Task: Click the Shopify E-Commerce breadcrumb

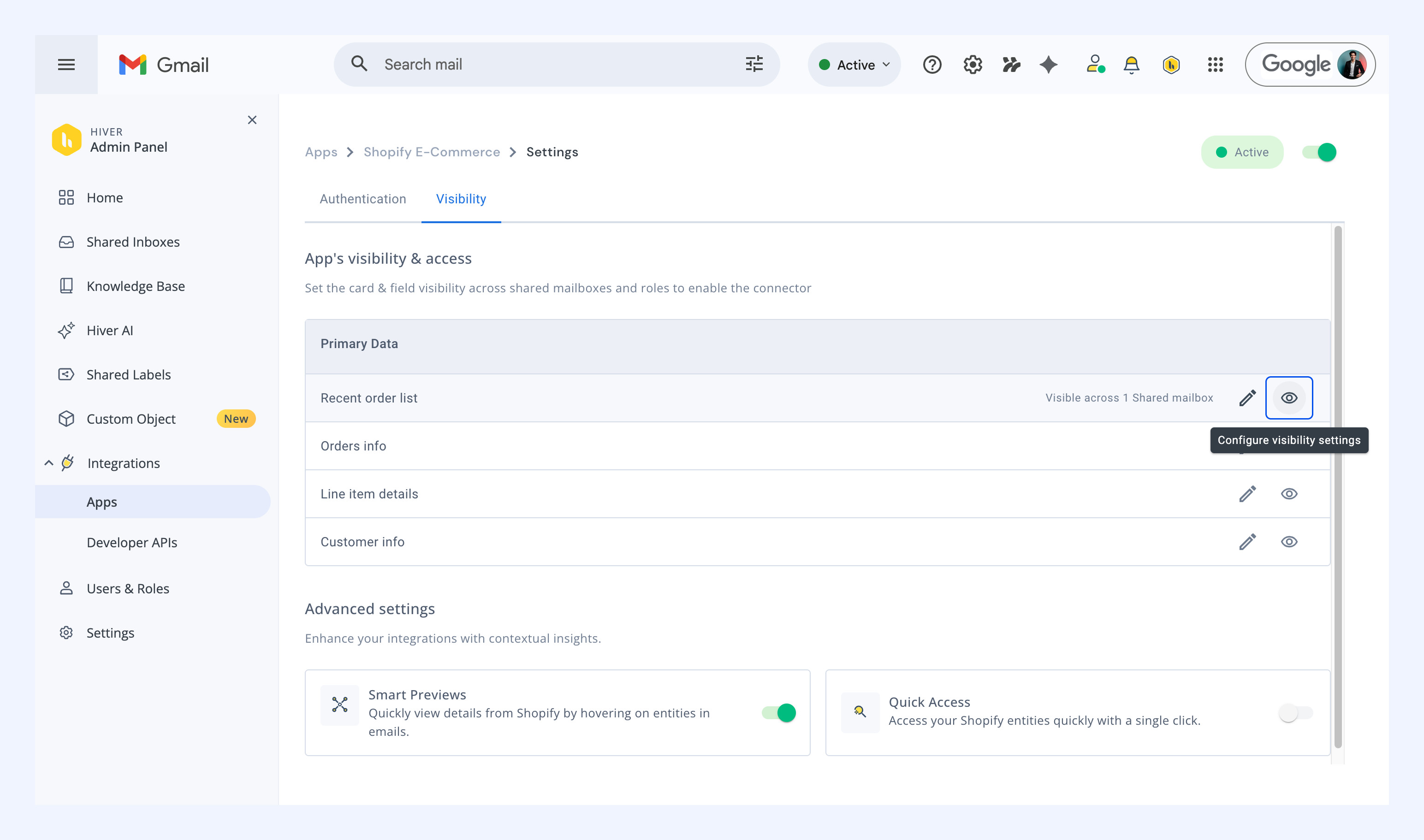Action: [x=432, y=152]
